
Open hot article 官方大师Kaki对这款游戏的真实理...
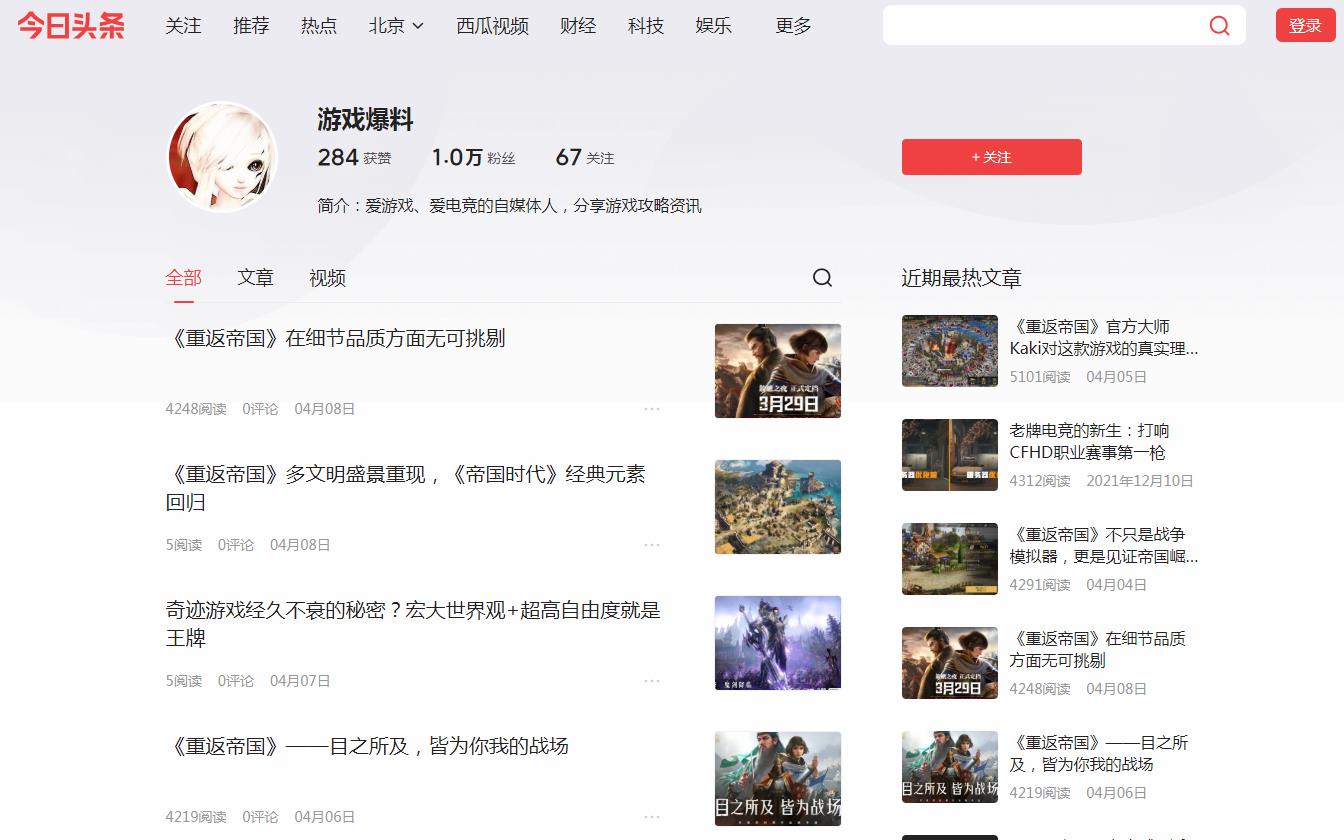[x=1104, y=338]
